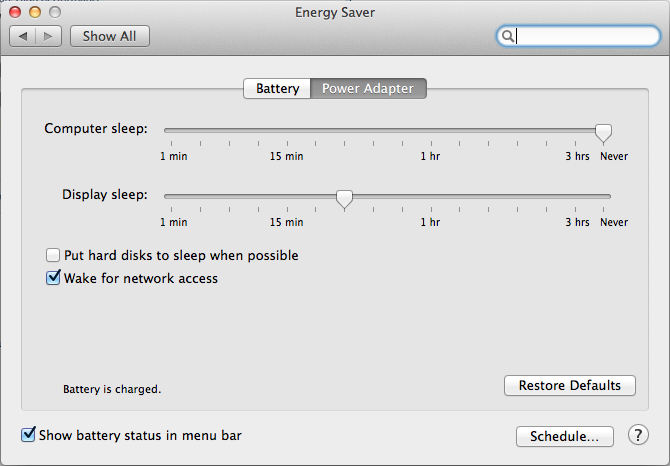
Task: Open help with the question mark button
Action: click(x=638, y=435)
